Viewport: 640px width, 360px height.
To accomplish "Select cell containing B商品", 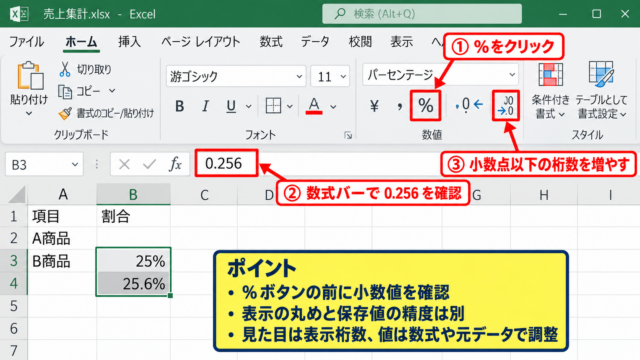I will [x=62, y=261].
